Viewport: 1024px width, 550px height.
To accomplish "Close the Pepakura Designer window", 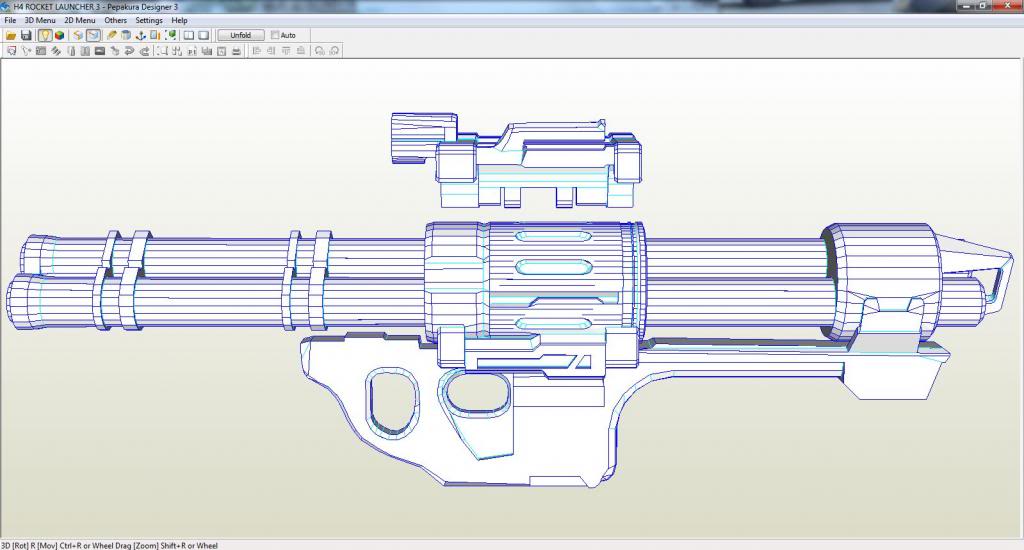I will point(1006,5).
